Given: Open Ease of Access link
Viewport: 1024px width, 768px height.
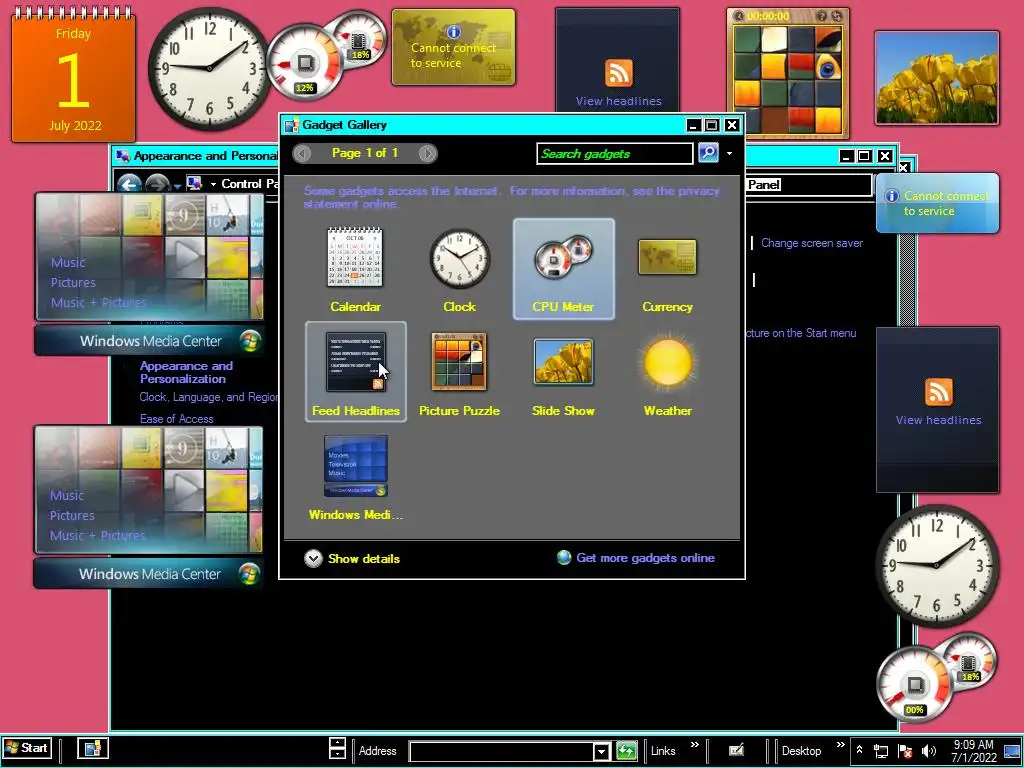Looking at the screenshot, I should point(176,419).
